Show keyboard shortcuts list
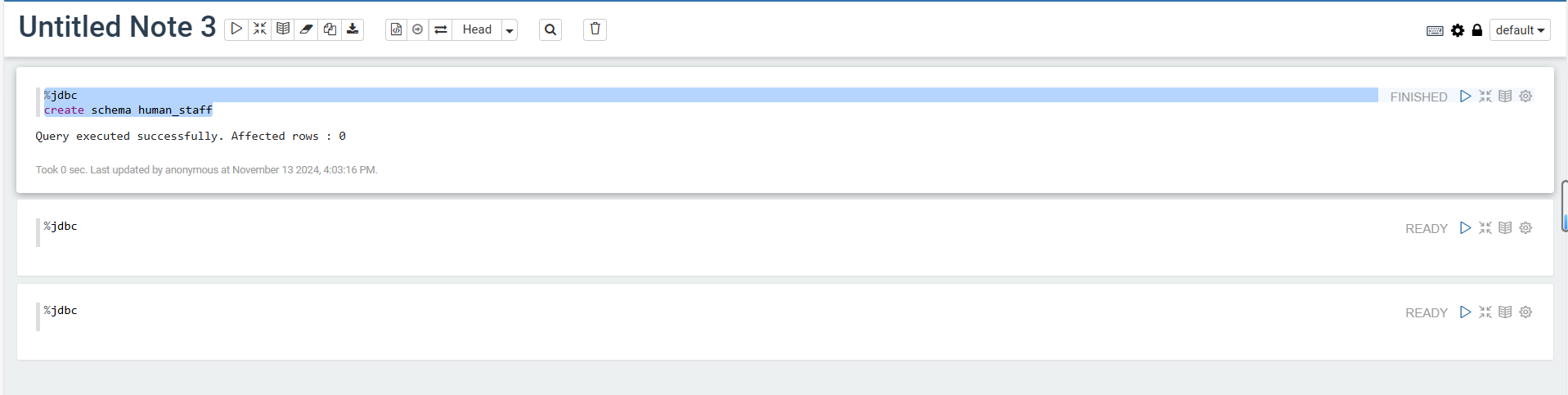 (1435, 30)
